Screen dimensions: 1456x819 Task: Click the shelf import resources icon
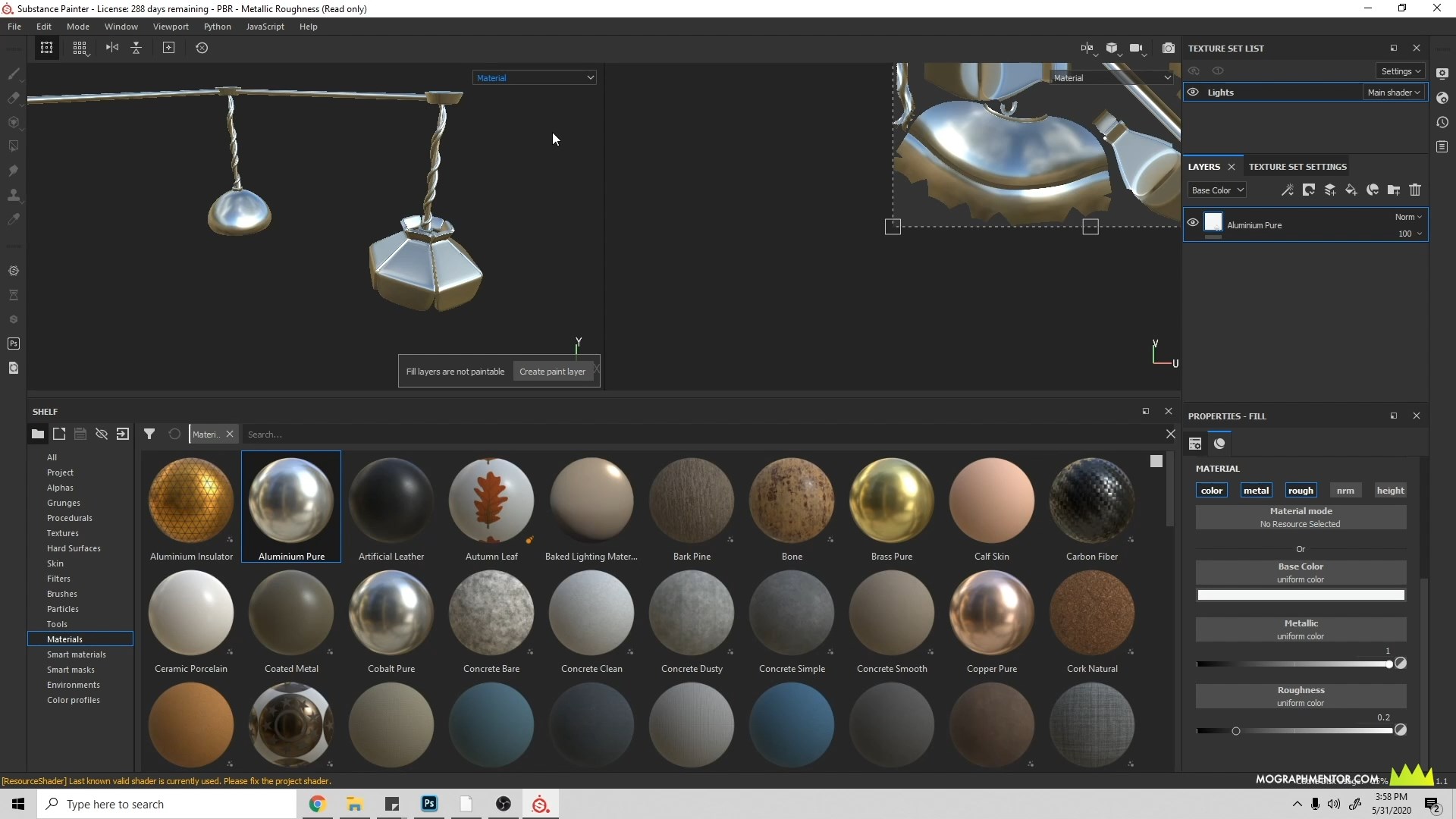point(123,435)
